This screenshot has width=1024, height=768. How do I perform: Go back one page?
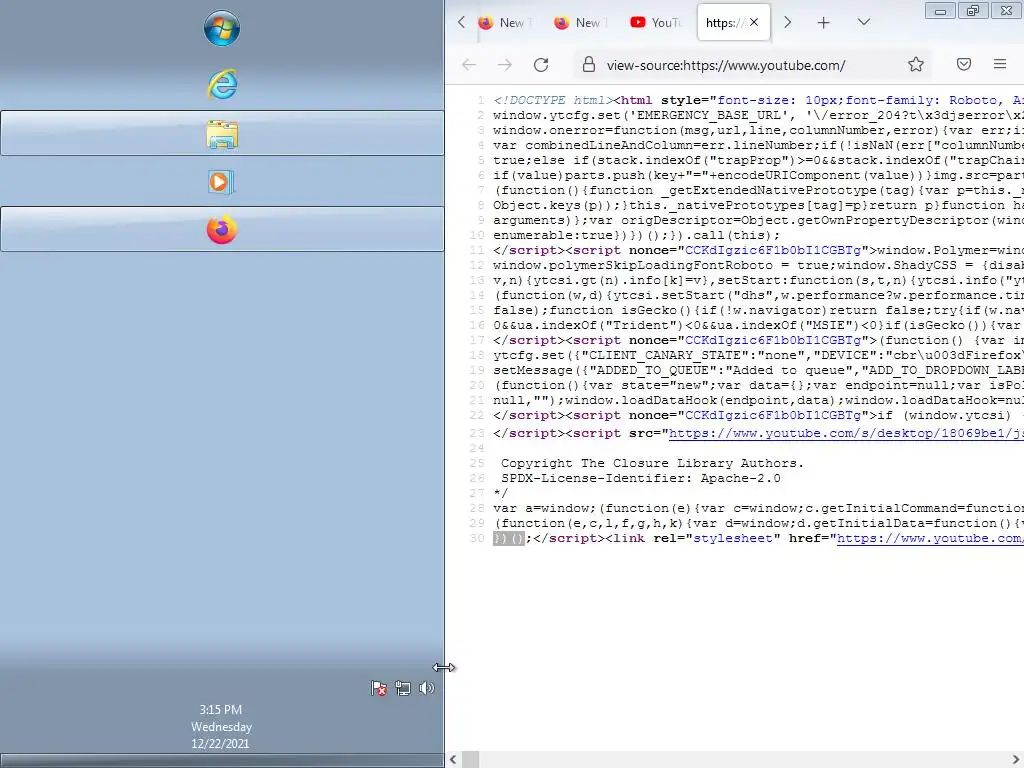click(x=469, y=65)
